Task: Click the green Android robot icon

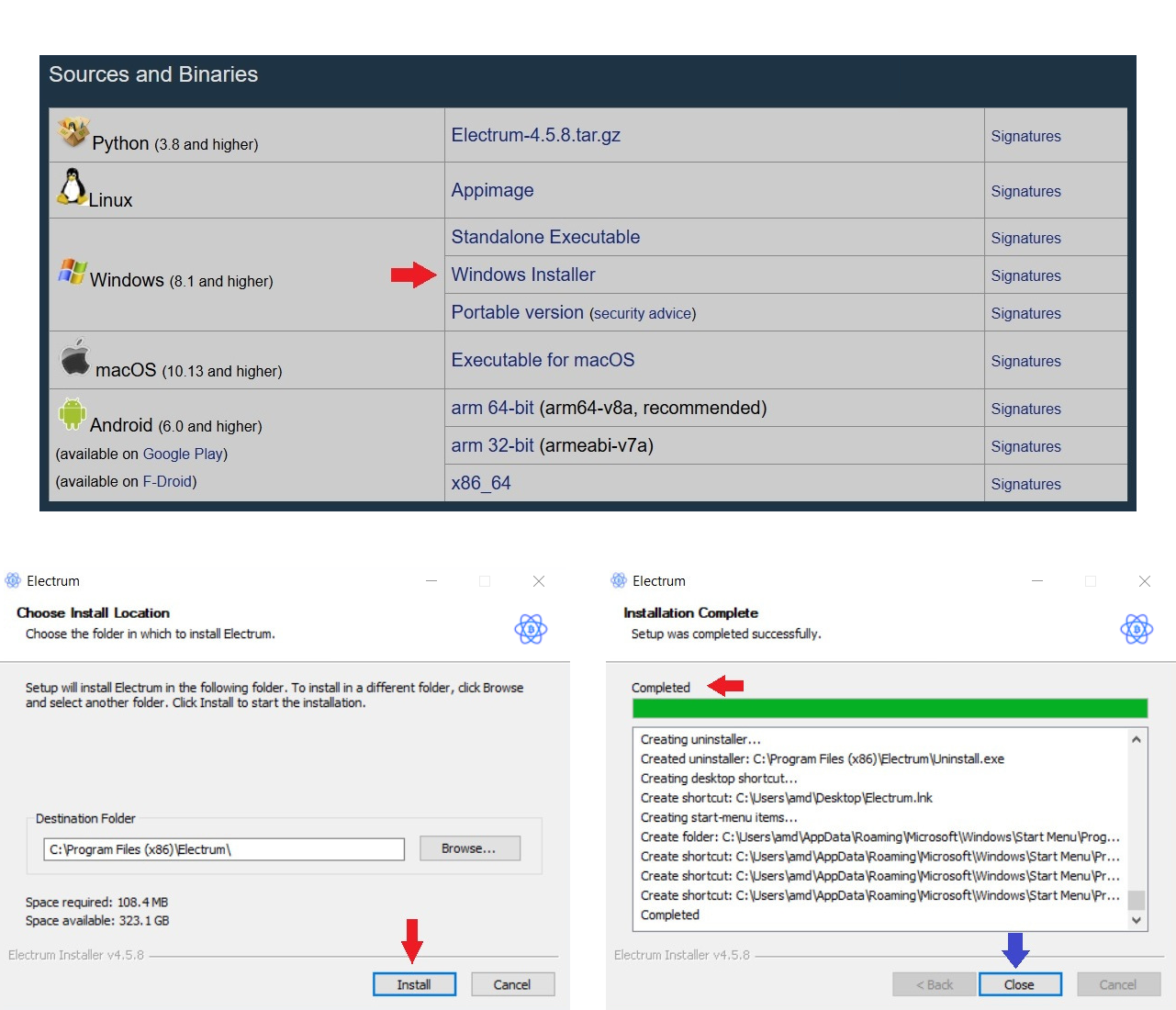Action: pyautogui.click(x=72, y=414)
